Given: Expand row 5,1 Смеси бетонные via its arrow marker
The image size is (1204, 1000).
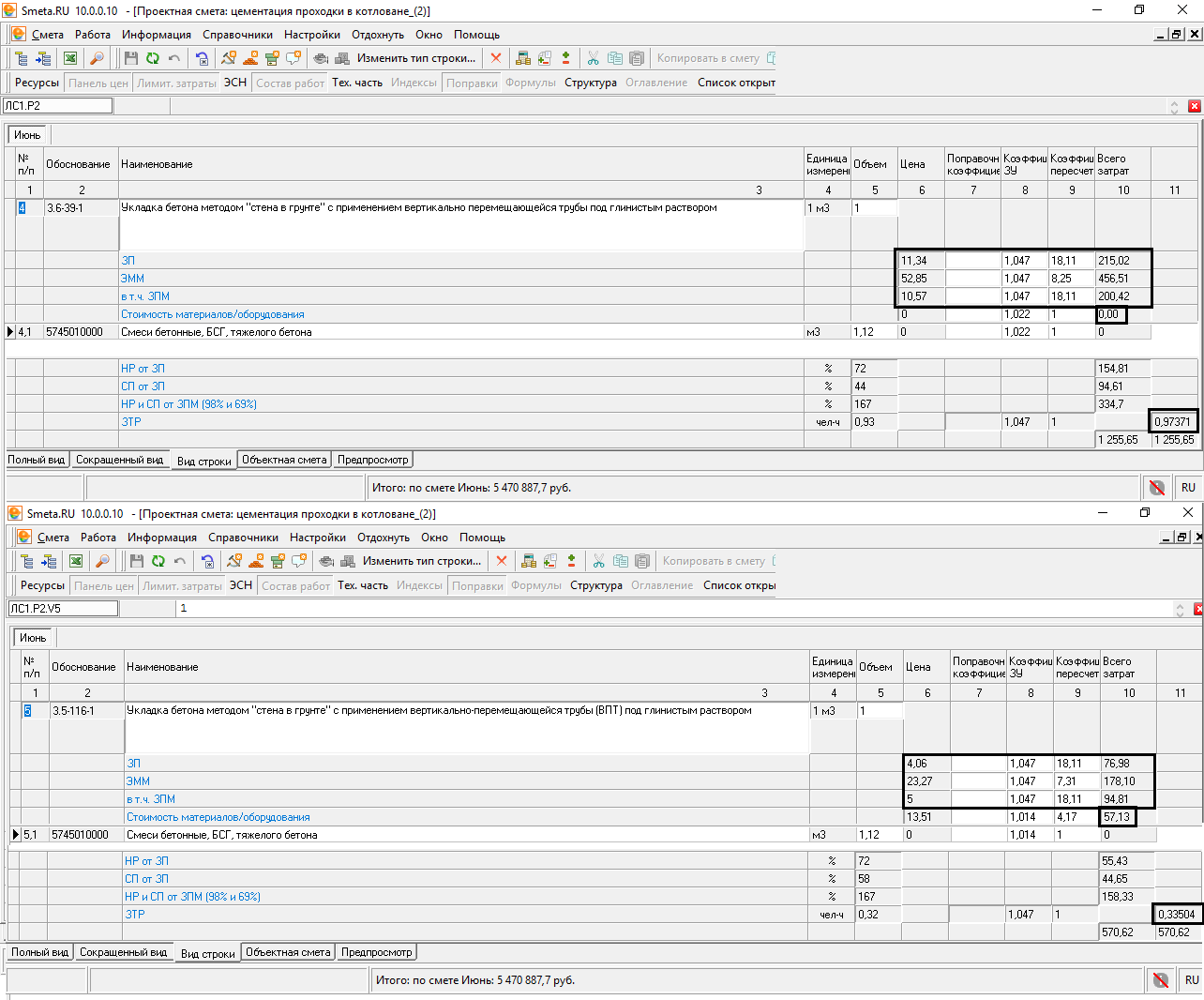Looking at the screenshot, I should click(16, 835).
